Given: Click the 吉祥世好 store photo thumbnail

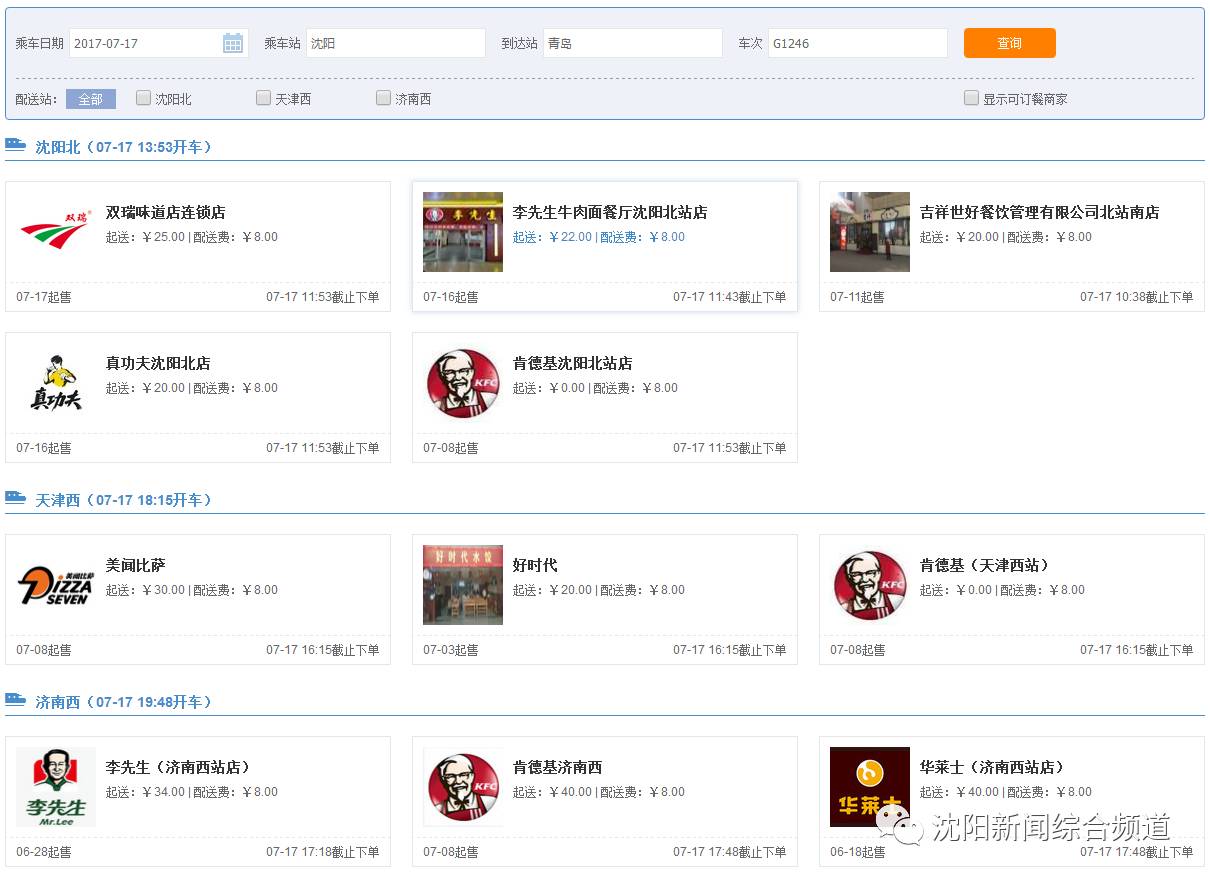Looking at the screenshot, I should point(869,231).
